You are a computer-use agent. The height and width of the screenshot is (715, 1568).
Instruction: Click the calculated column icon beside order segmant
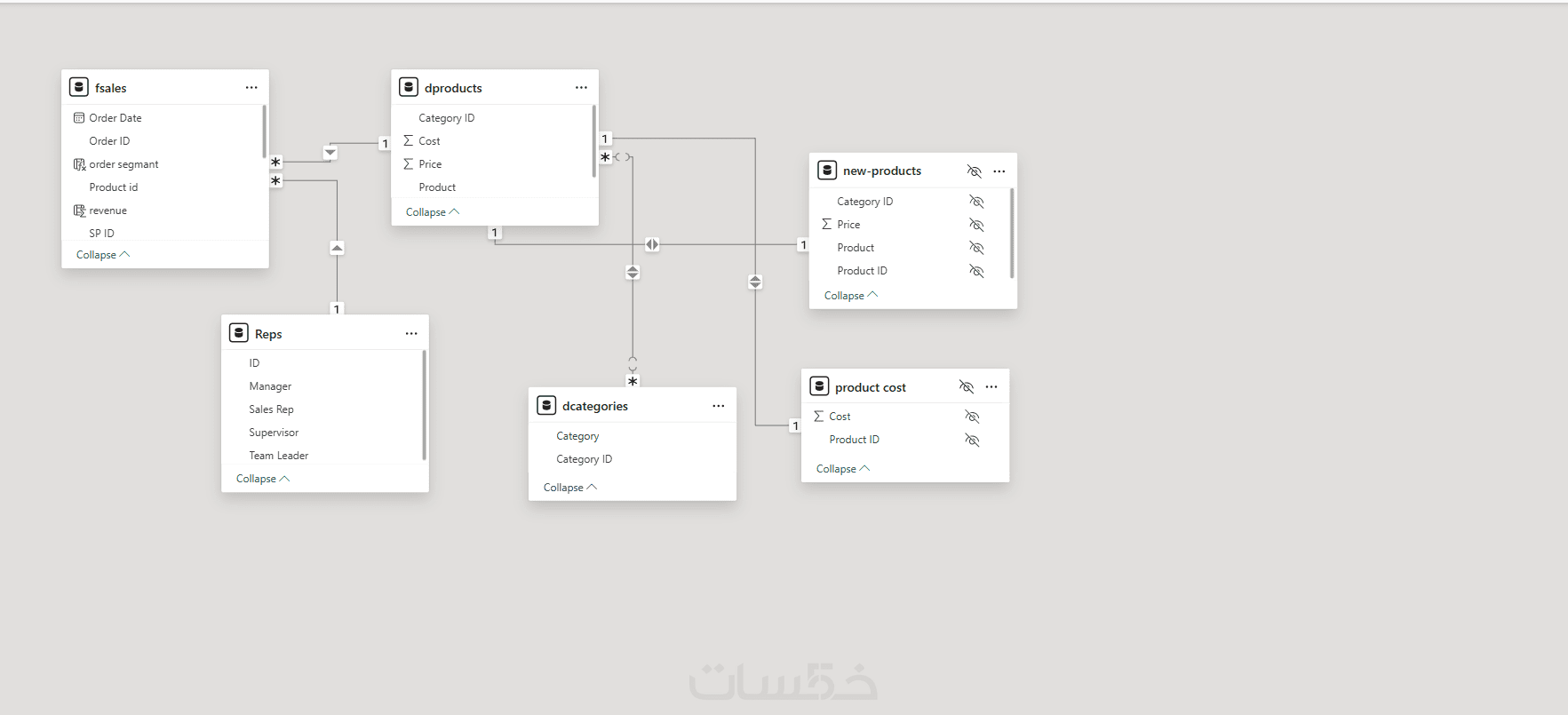79,164
